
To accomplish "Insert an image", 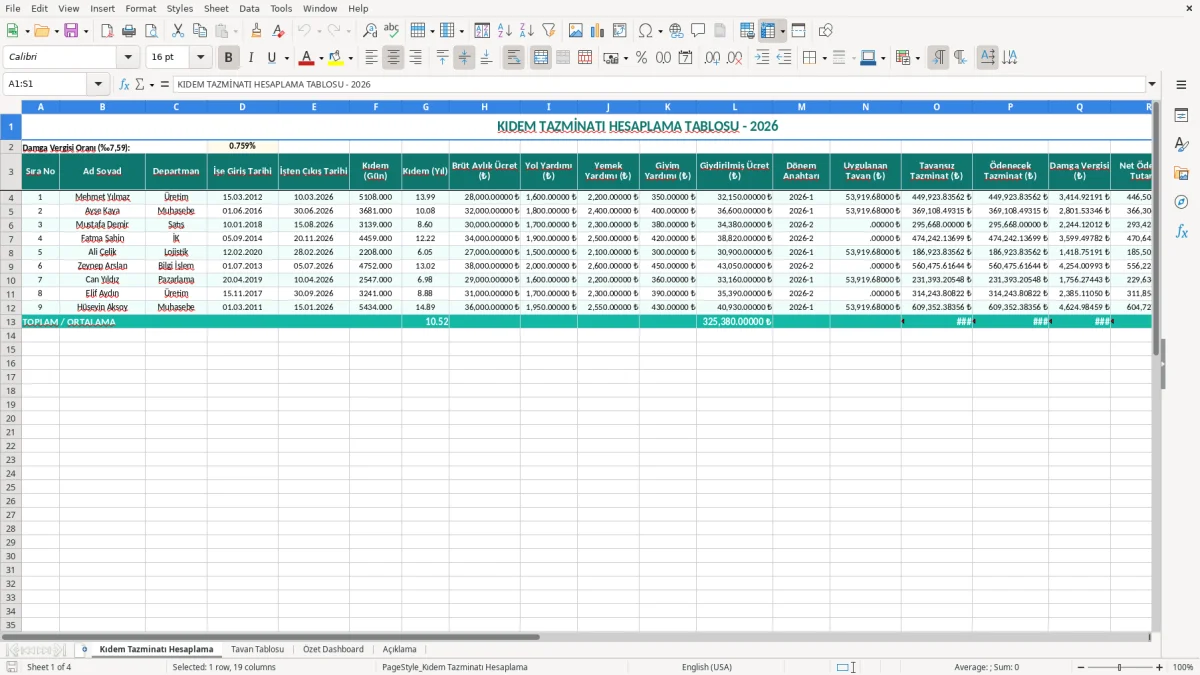I will point(576,31).
